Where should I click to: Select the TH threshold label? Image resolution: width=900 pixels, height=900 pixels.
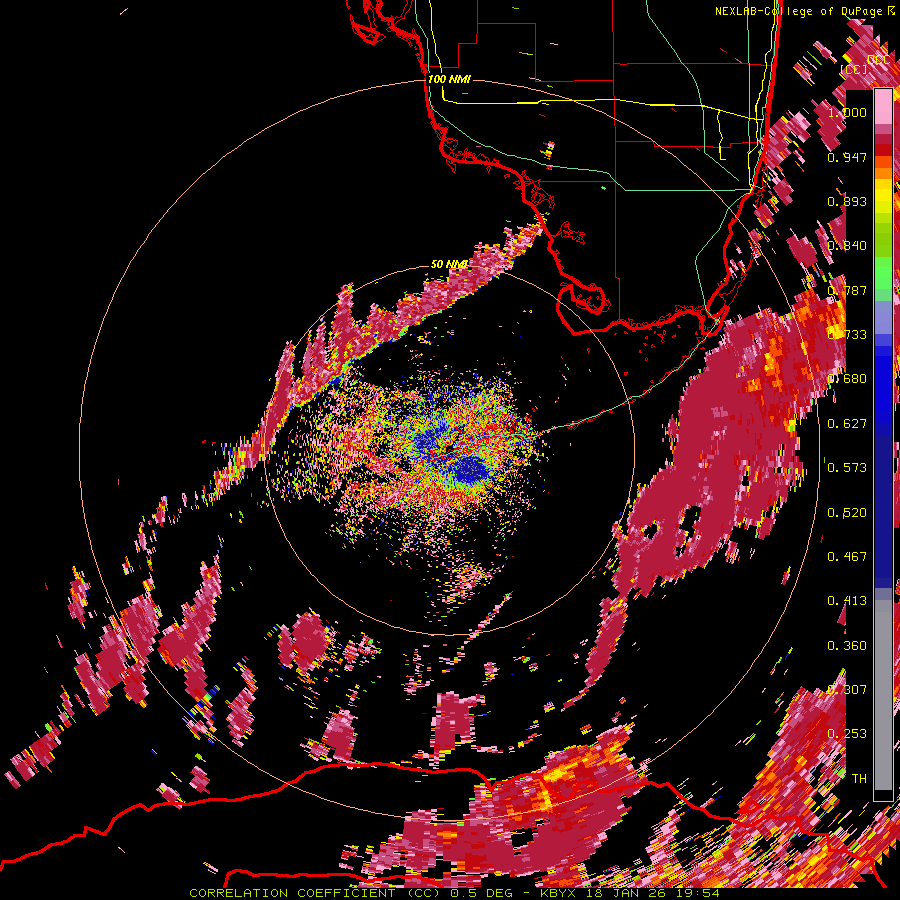point(859,779)
